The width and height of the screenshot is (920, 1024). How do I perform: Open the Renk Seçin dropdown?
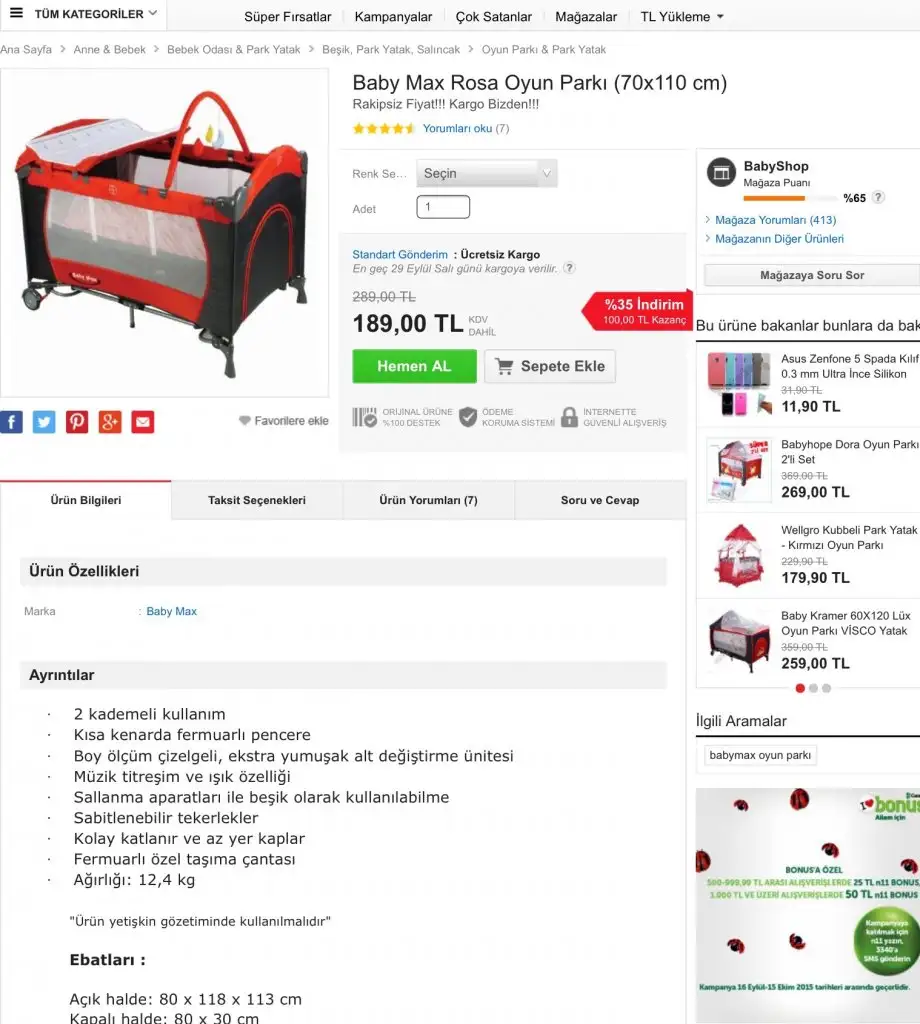(x=486, y=173)
